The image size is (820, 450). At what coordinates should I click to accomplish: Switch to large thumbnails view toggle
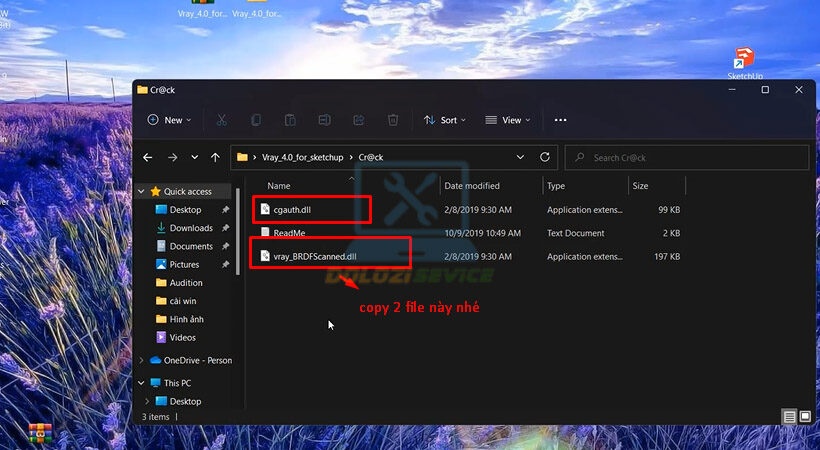coord(803,416)
